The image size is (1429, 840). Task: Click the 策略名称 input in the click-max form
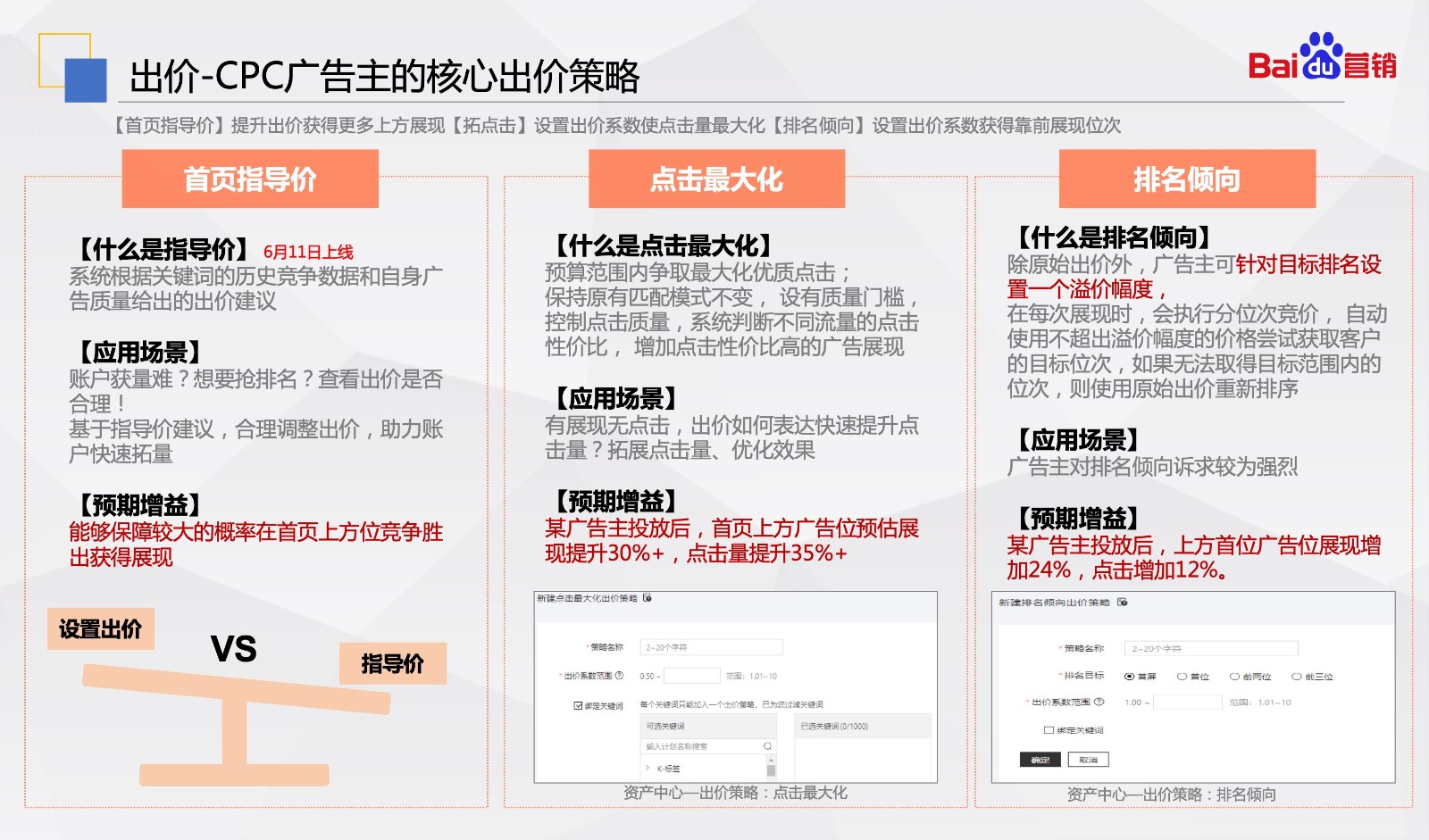(712, 647)
